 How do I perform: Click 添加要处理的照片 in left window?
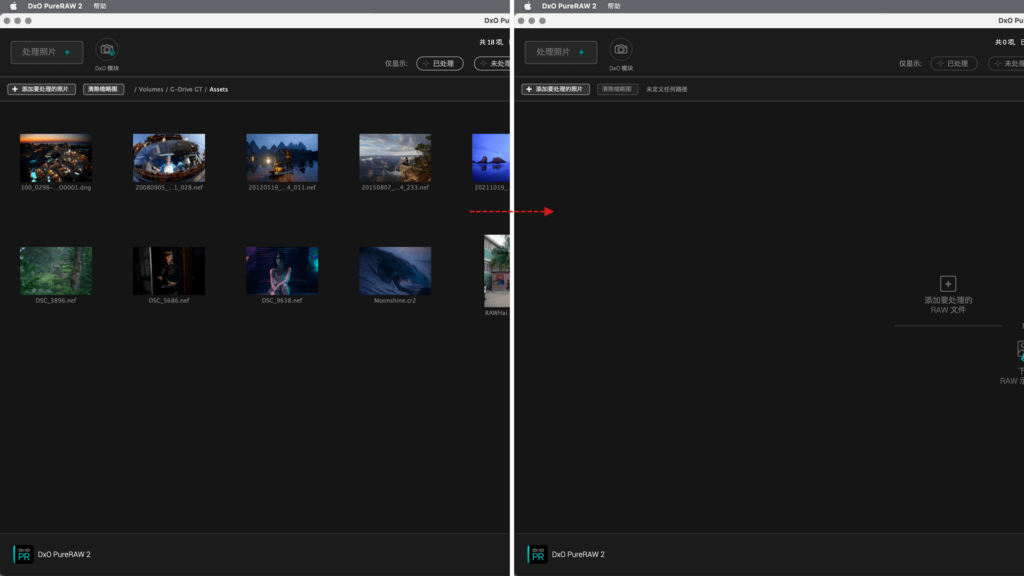(41, 89)
